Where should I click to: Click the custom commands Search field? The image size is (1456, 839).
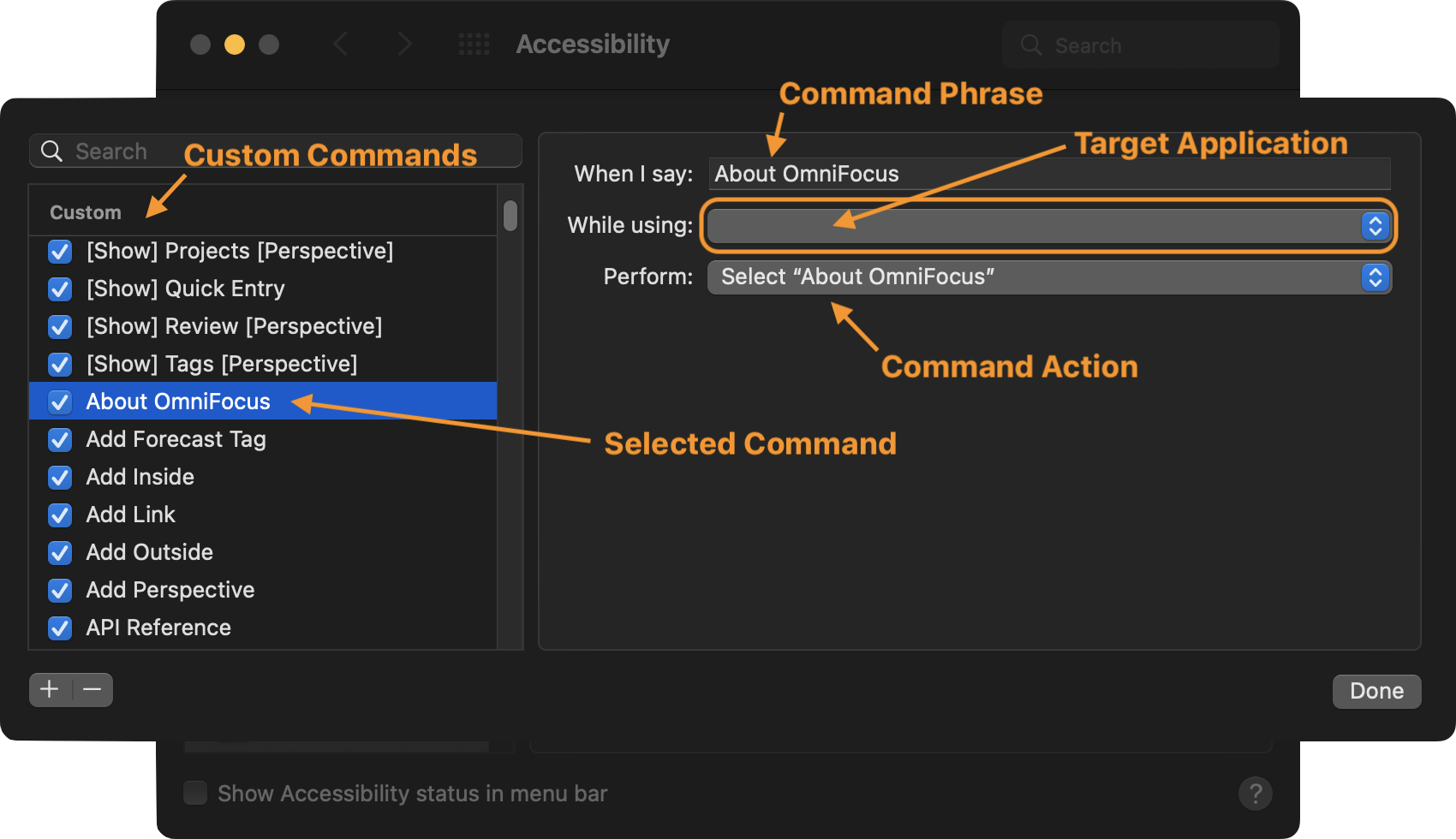pyautogui.click(x=275, y=152)
